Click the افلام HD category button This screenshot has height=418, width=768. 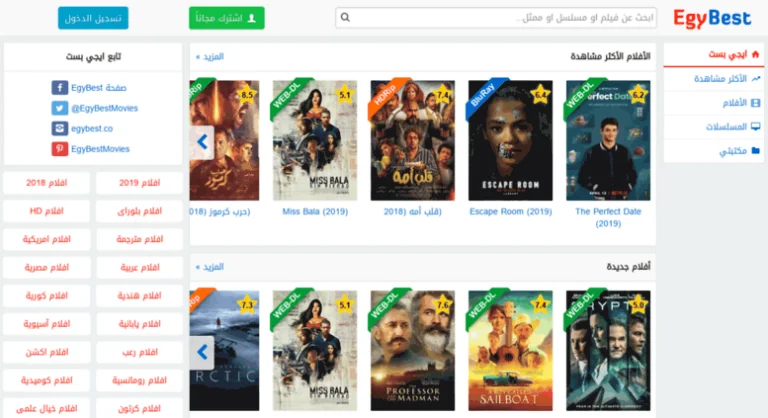coord(47,211)
